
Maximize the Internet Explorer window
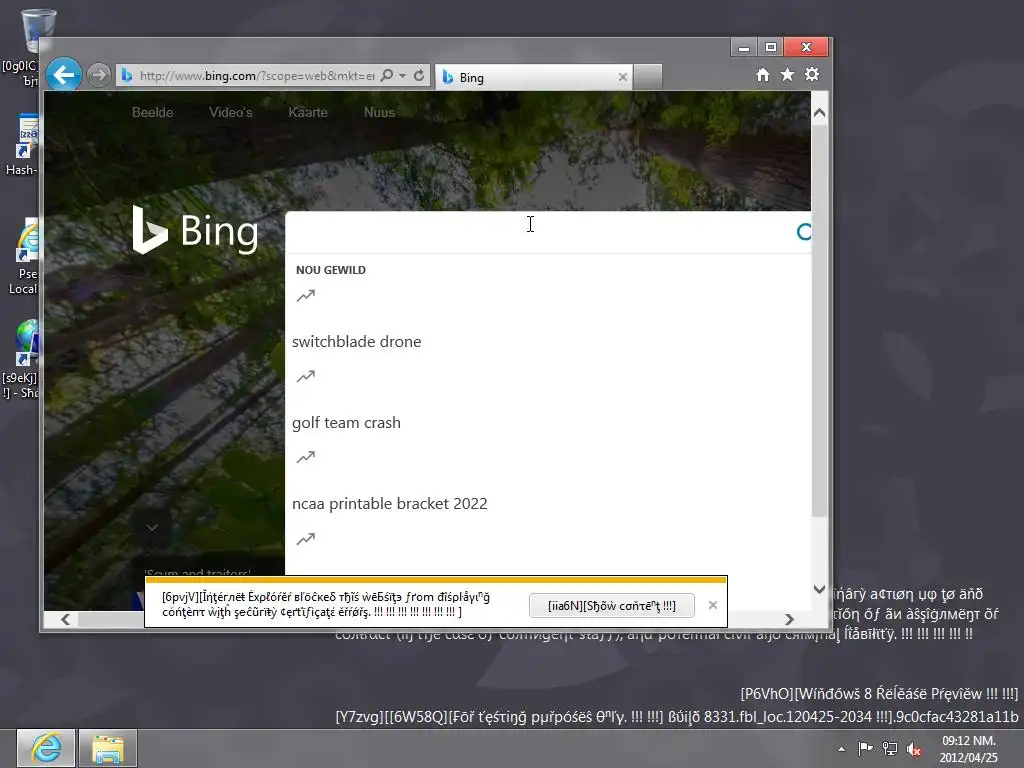point(771,47)
